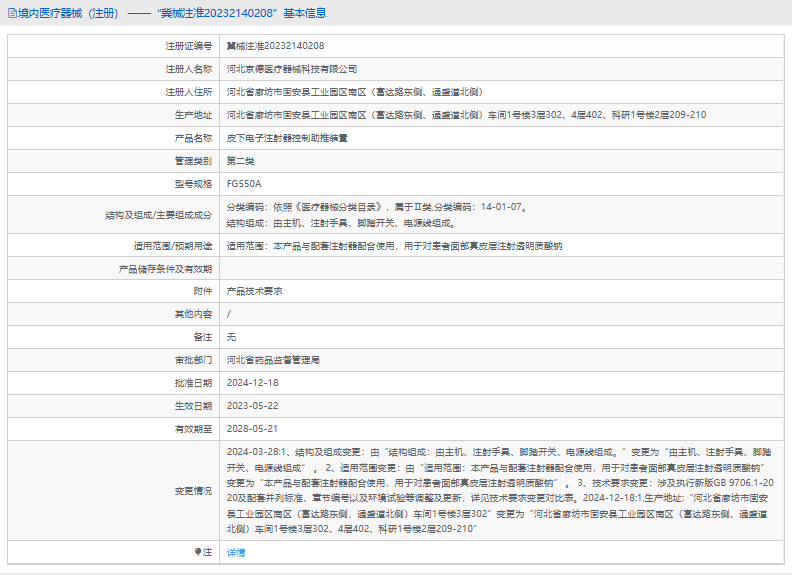
Task: Click the 其他内容 row label
Action: coord(193,314)
